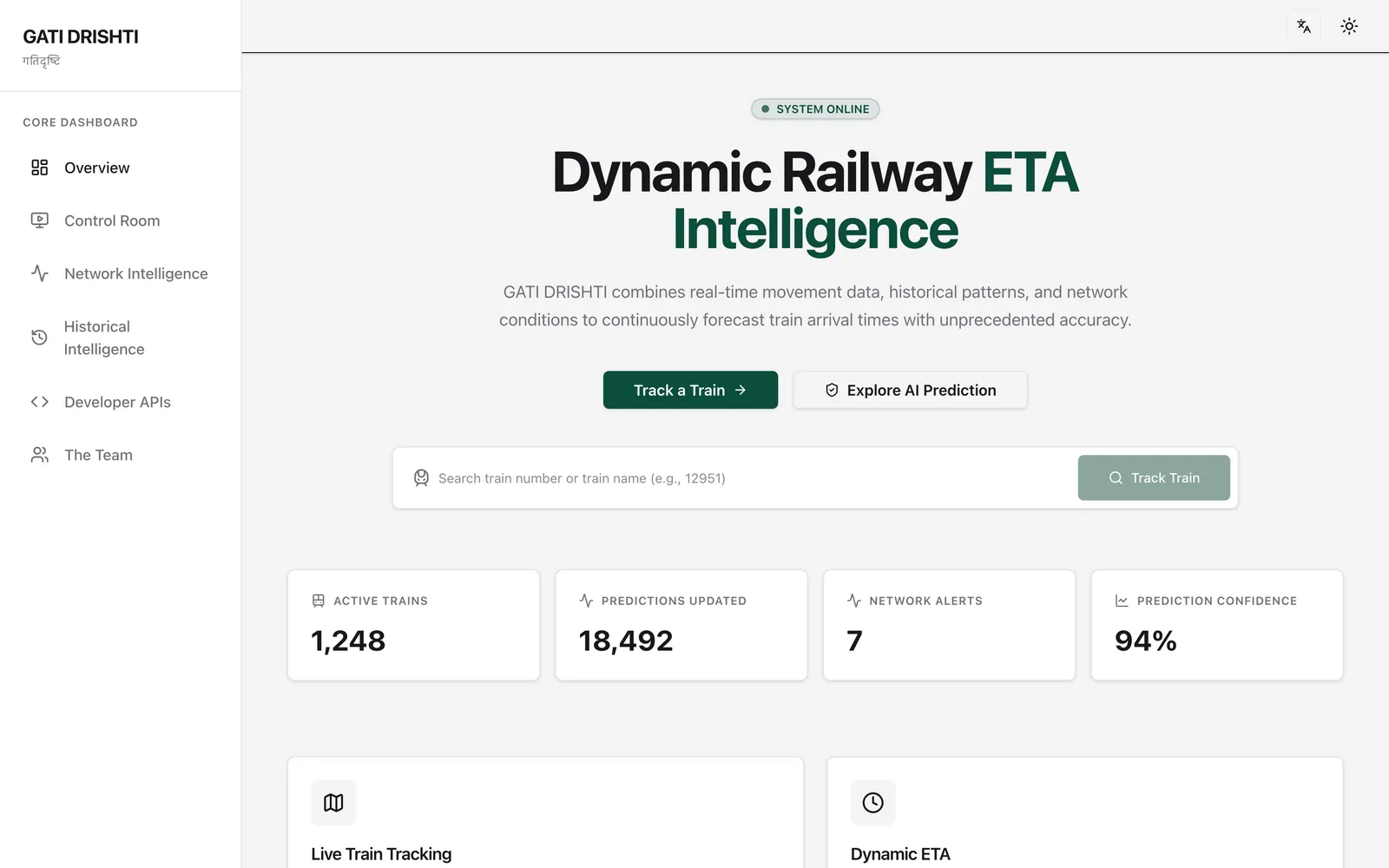This screenshot has height=868, width=1389.
Task: Click the Network Alerts activity icon
Action: (x=854, y=601)
